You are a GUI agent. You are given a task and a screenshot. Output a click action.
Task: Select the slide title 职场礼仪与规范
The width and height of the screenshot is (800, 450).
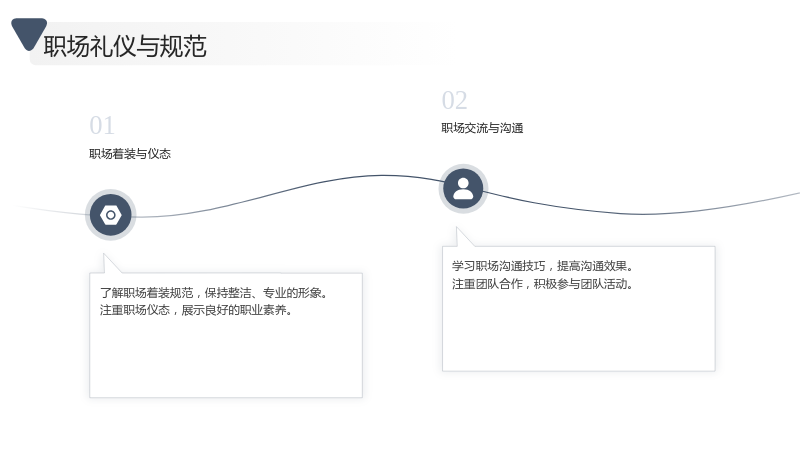click(125, 46)
